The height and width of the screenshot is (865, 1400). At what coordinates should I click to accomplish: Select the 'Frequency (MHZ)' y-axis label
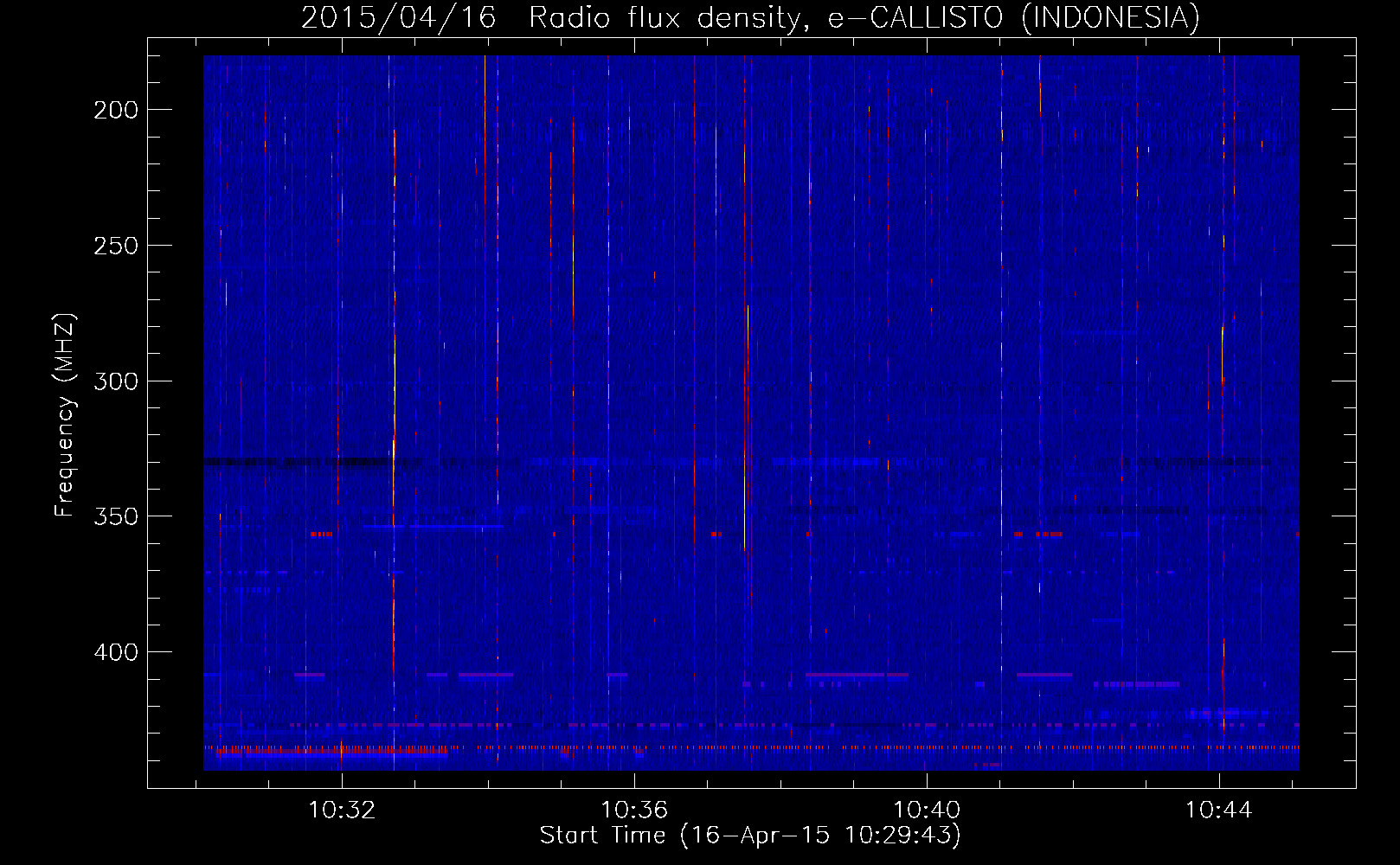coord(65,415)
